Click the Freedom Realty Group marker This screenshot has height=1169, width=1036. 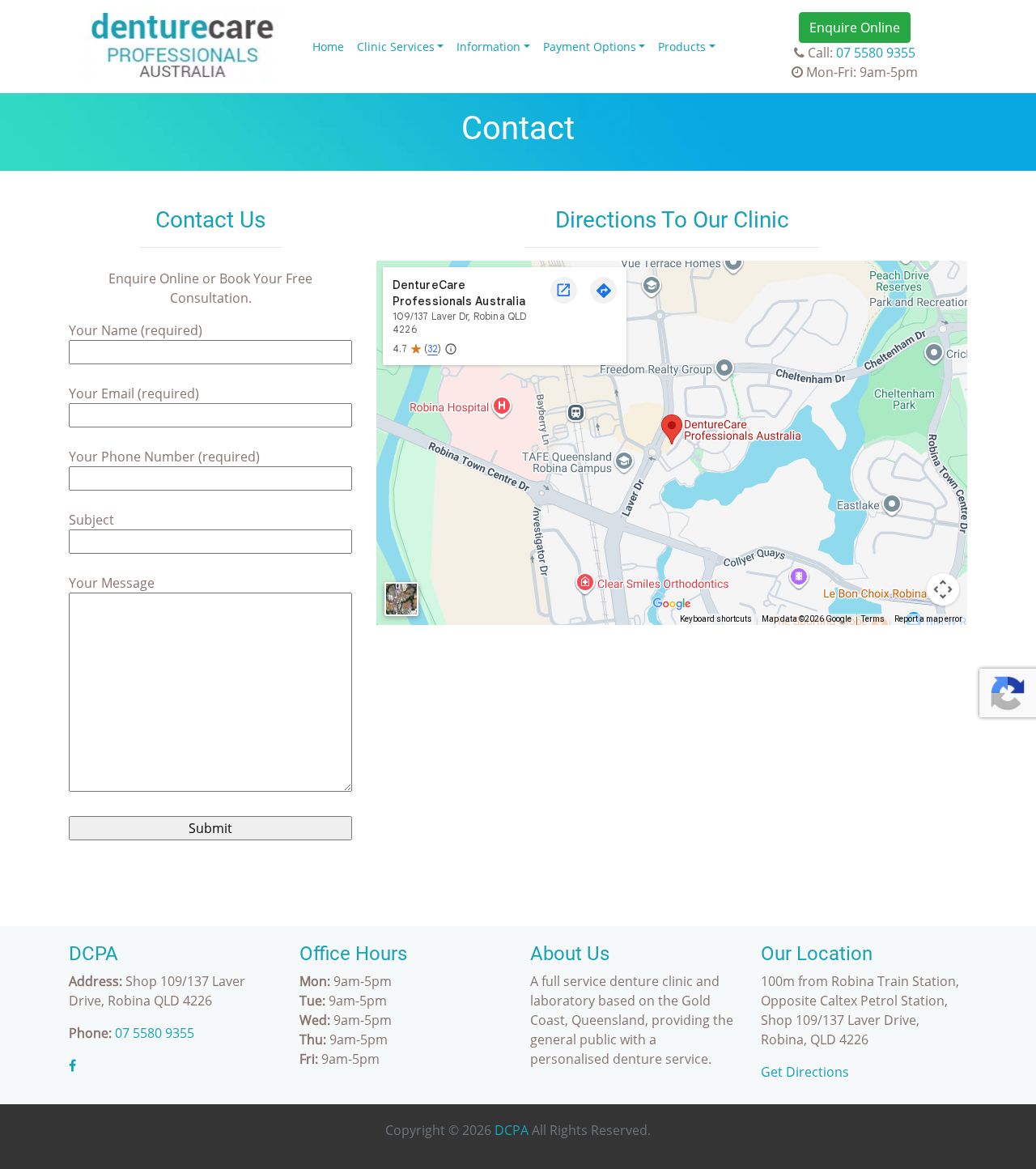pos(724,368)
